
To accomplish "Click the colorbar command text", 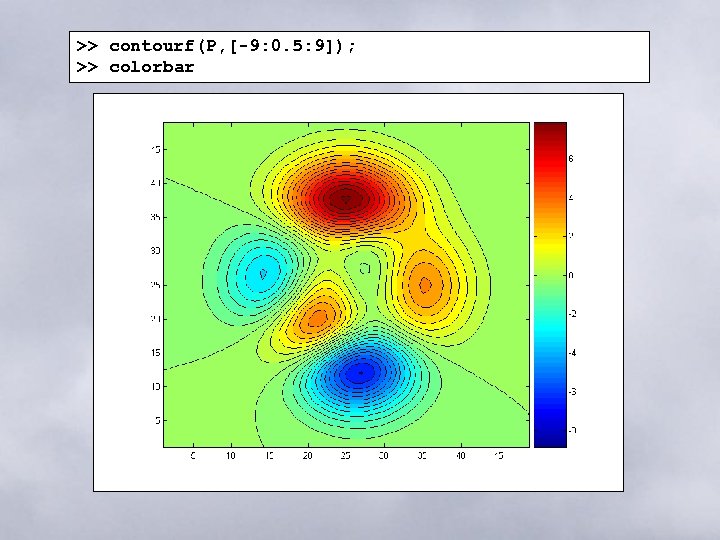I will click(152, 67).
